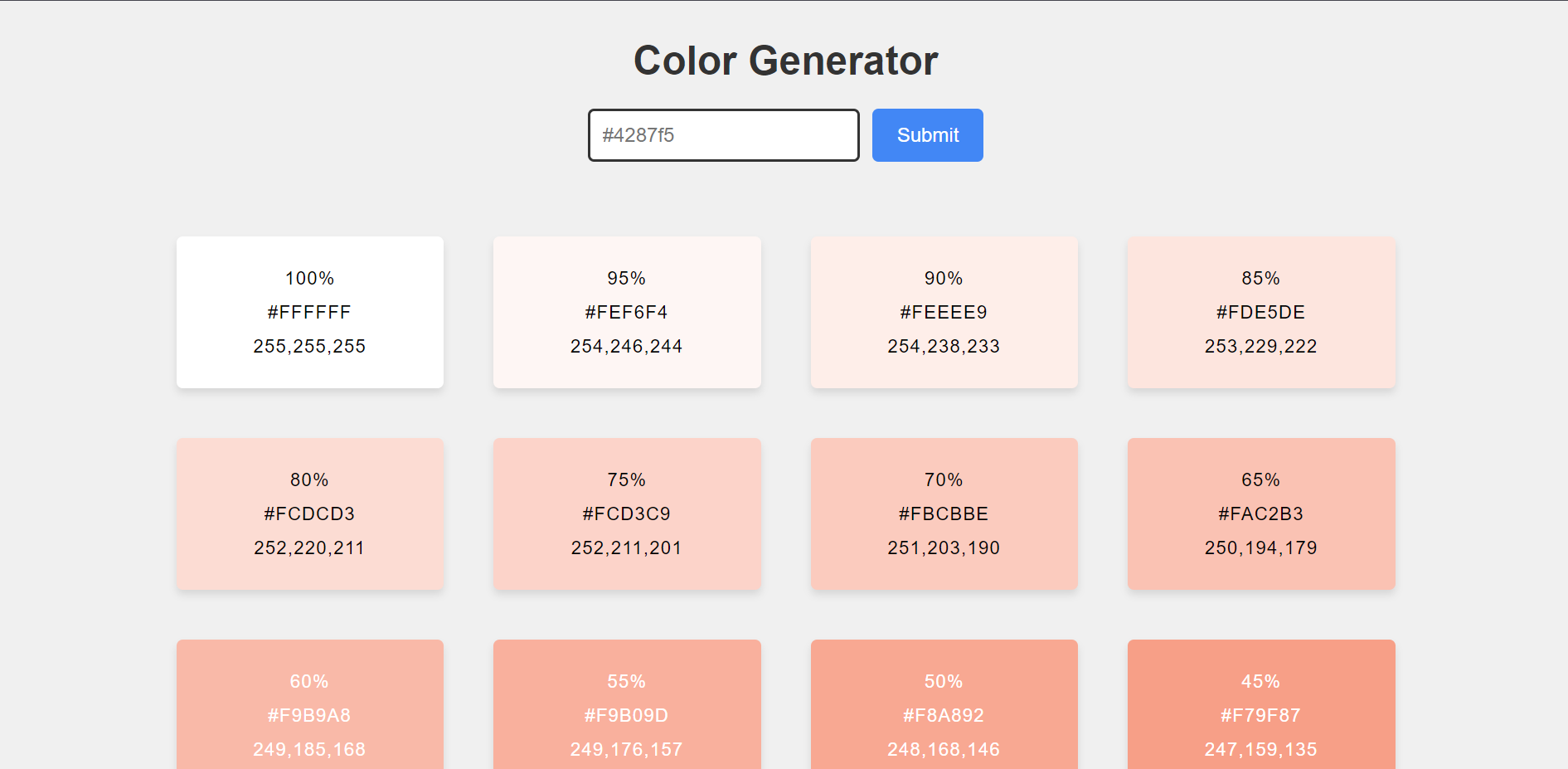Viewport: 1568px width, 769px height.
Task: Choose the 65% #FAC2B3 swatch
Action: [1261, 514]
